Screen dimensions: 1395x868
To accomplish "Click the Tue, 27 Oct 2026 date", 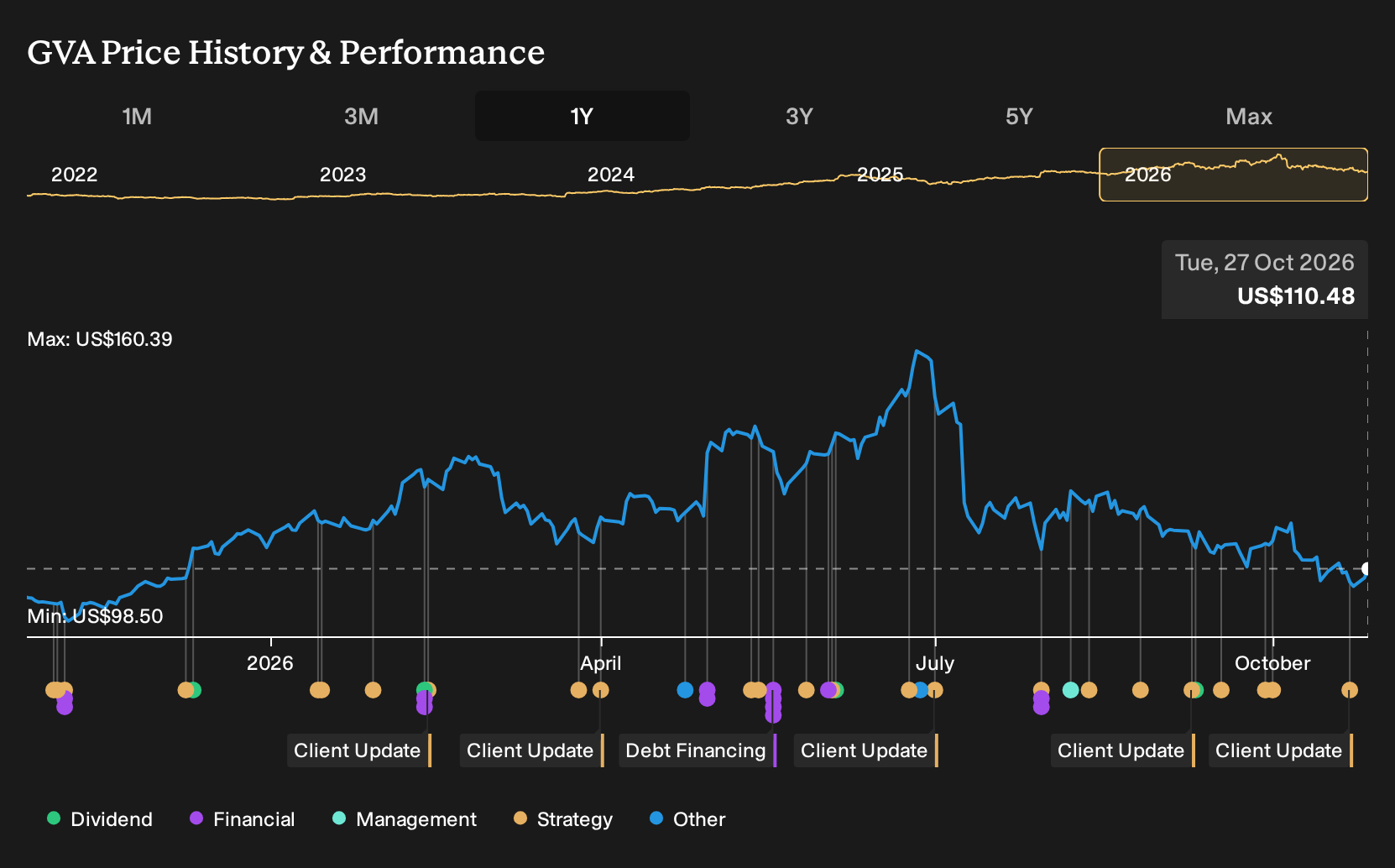I will 1265,263.
